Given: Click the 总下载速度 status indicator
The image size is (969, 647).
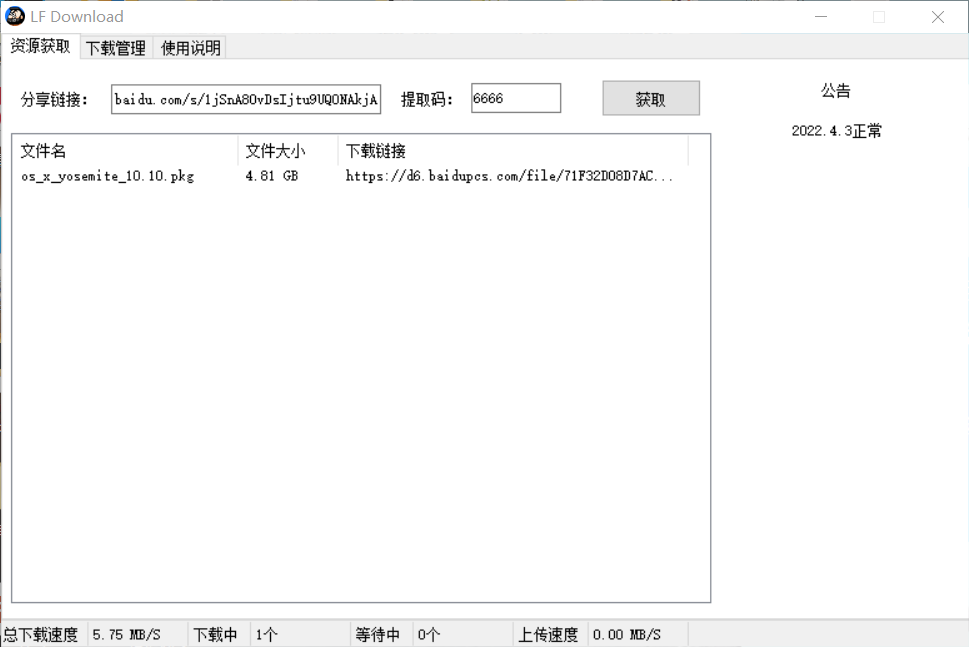Looking at the screenshot, I should click(x=42, y=634).
